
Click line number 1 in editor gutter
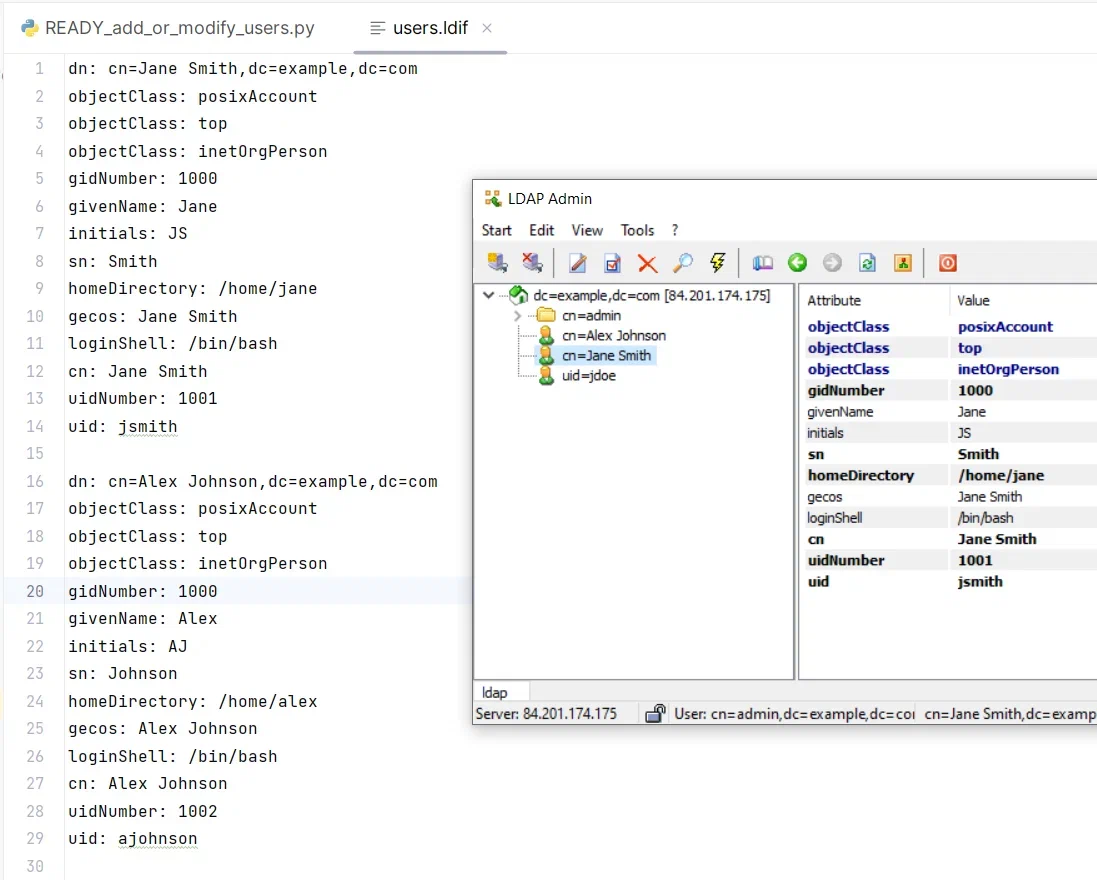point(39,69)
